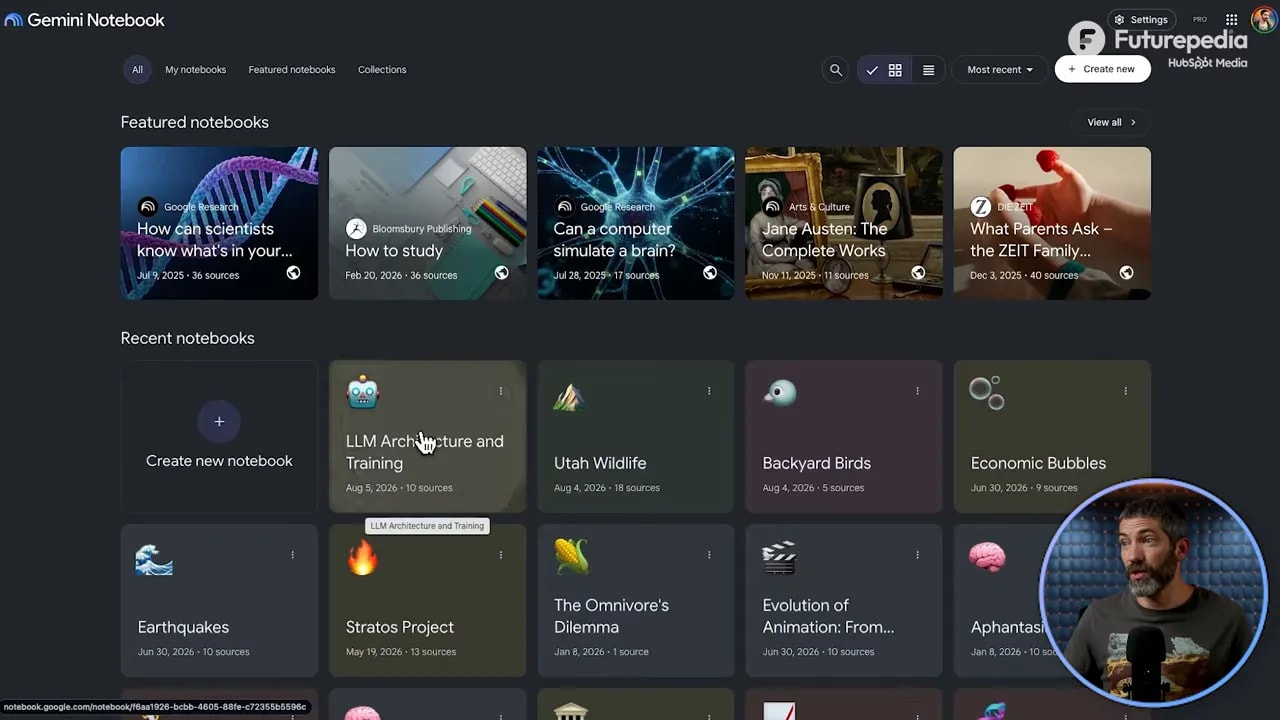The image size is (1280, 720).
Task: Click the Bloomsbury Publishing publisher icon
Action: pos(355,229)
